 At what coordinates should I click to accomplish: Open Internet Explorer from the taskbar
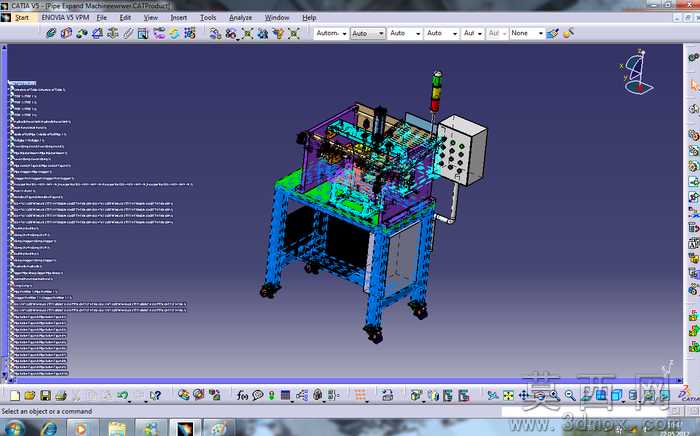(49, 428)
